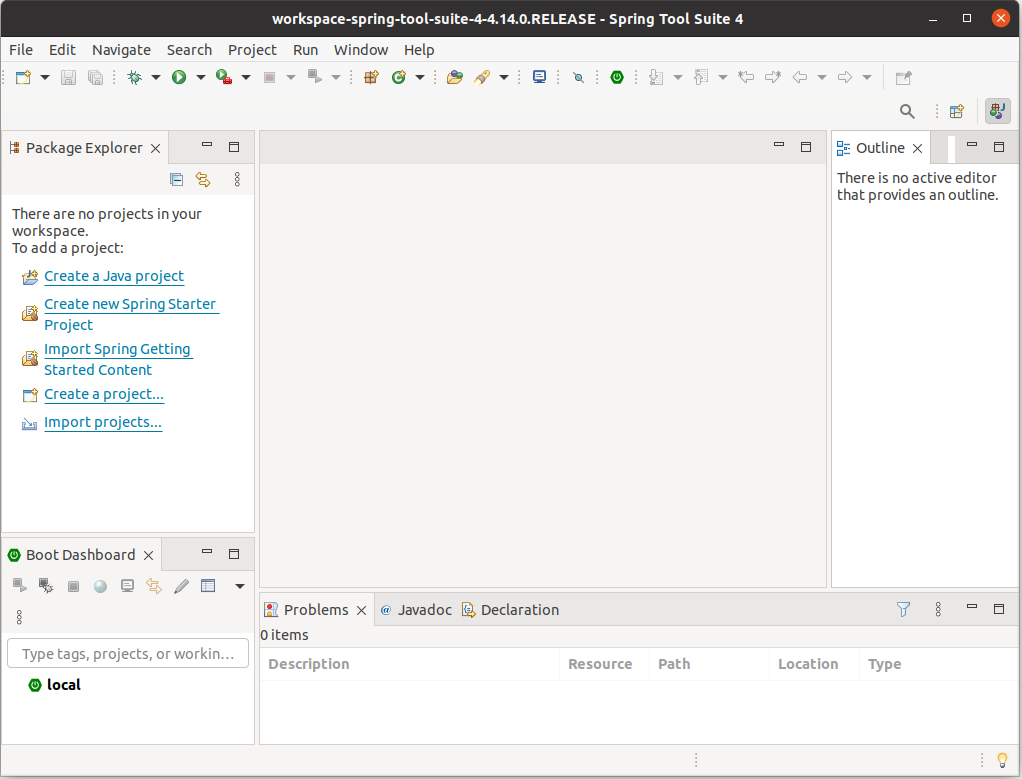Click the Open Perspective icon
This screenshot has height=779, width=1022.
(957, 111)
